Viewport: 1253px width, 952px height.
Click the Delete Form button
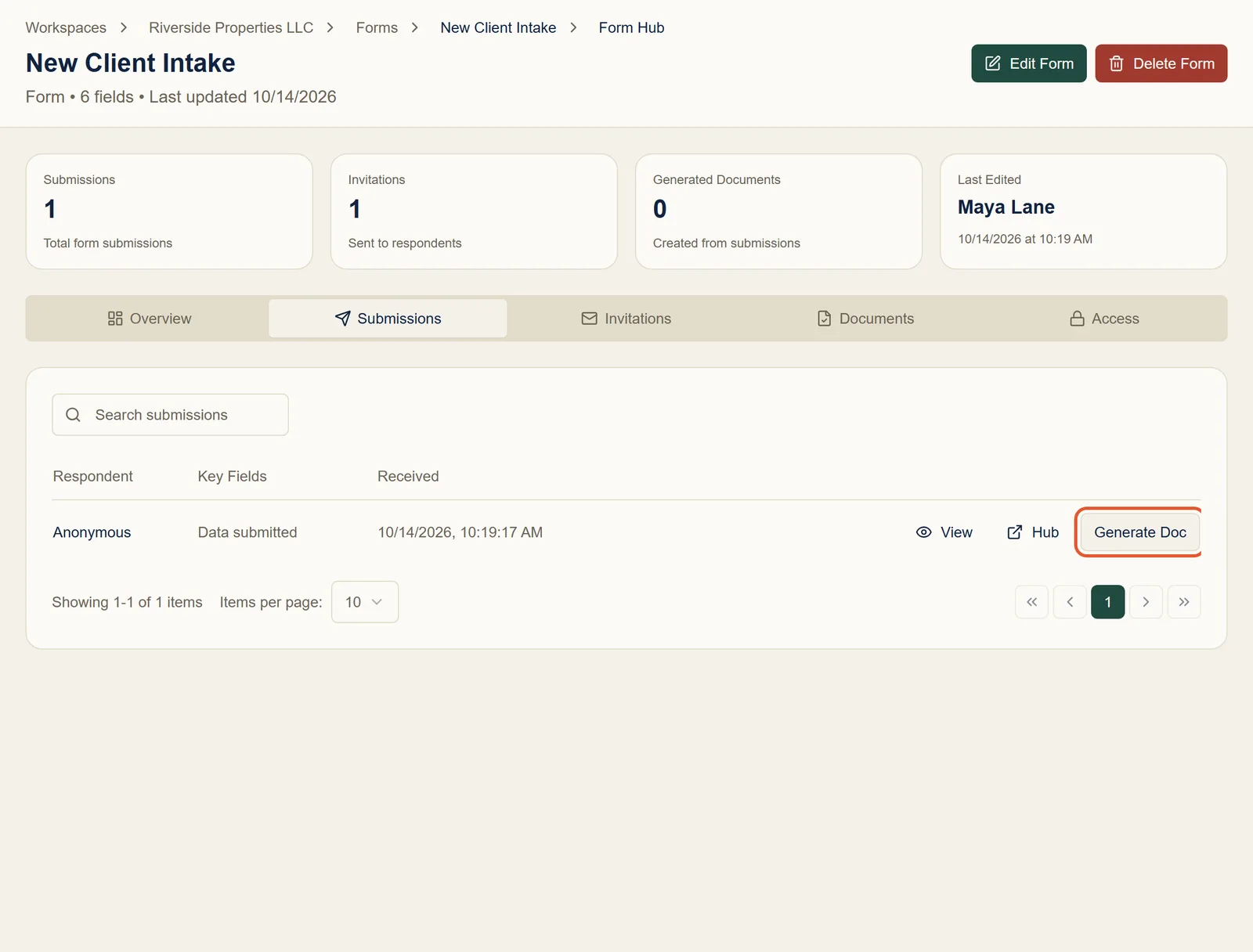1161,63
